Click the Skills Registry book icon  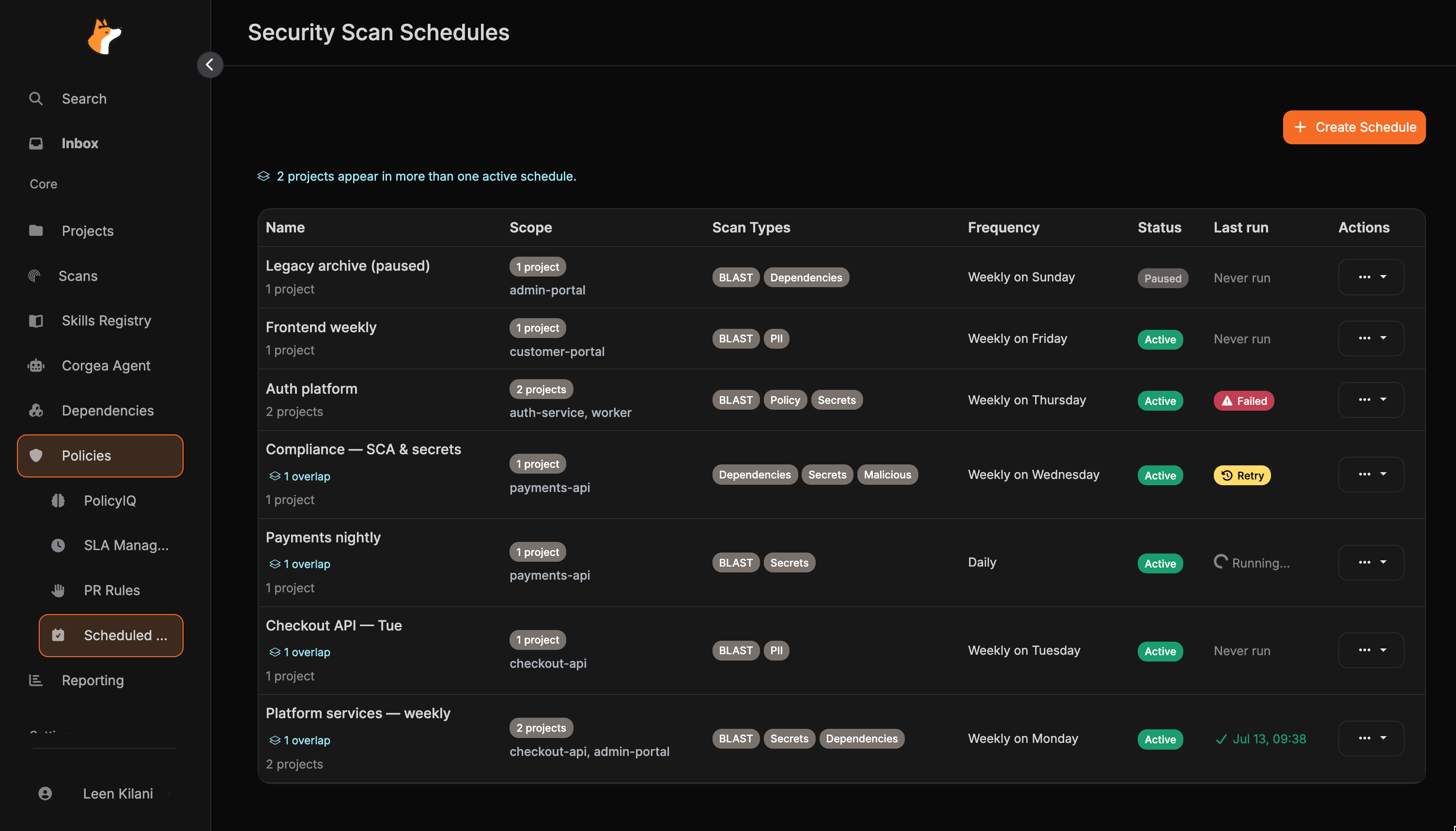click(36, 321)
